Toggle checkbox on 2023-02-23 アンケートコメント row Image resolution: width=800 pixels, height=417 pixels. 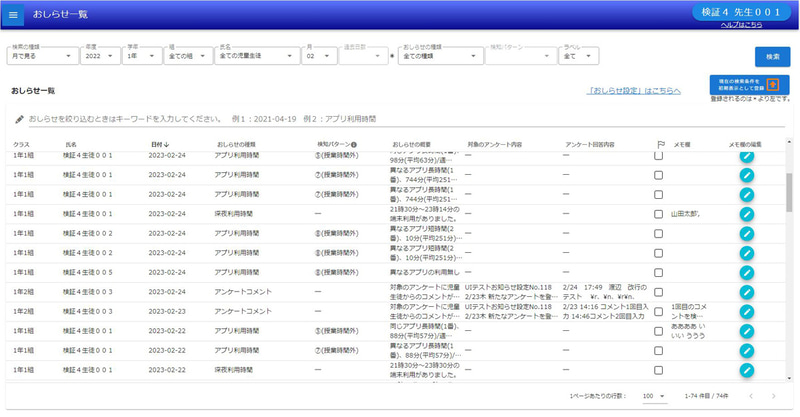(x=659, y=311)
